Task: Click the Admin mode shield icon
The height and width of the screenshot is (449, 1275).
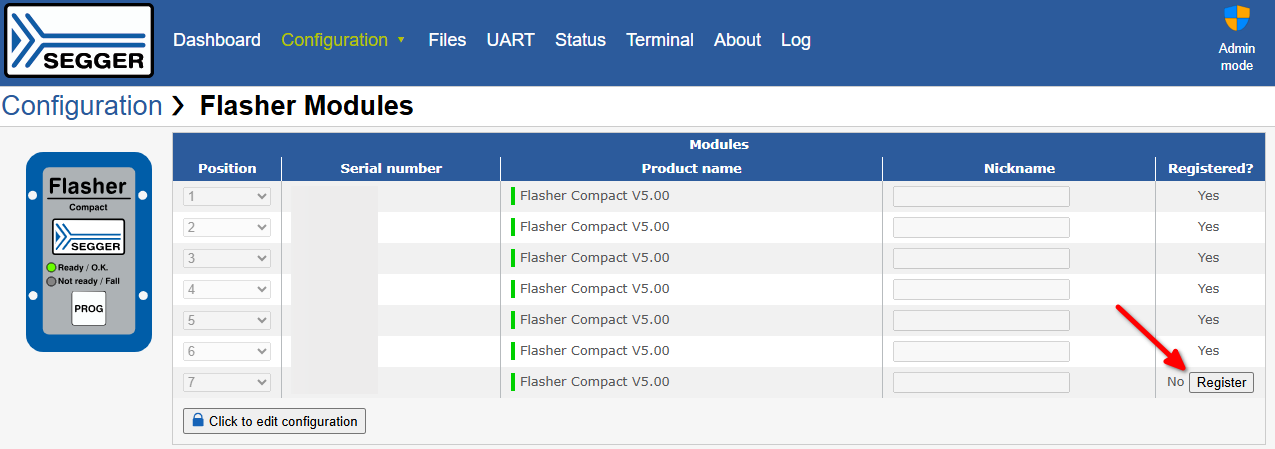Action: point(1237,19)
